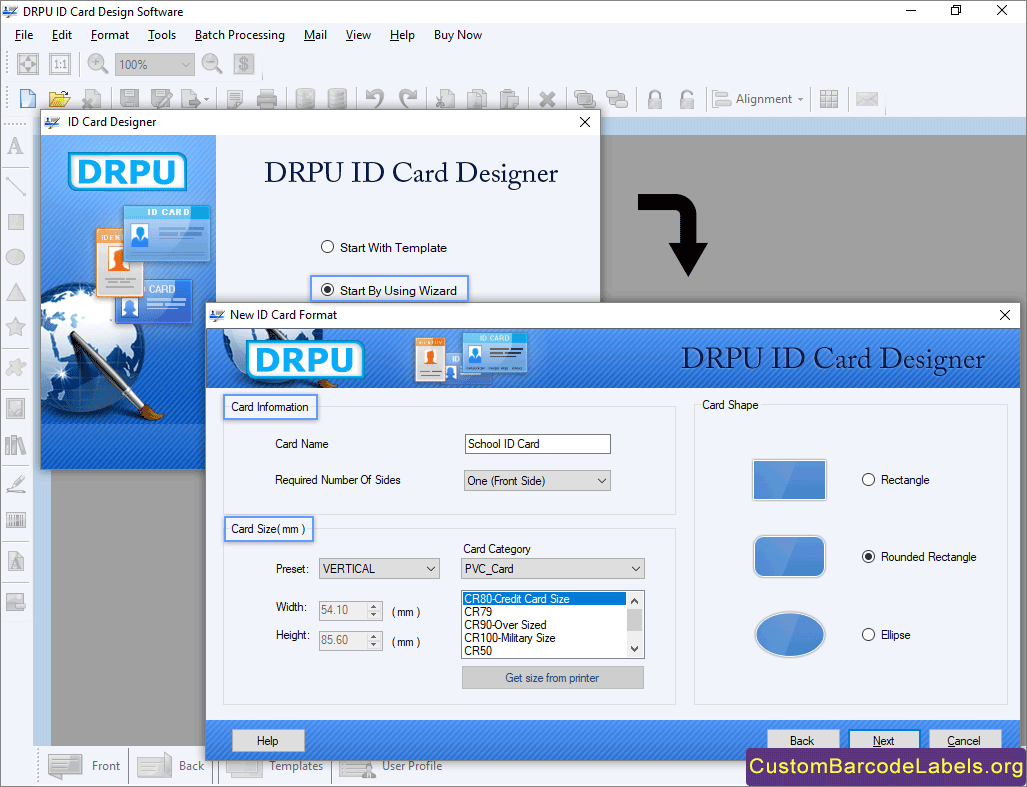This screenshot has width=1027, height=787.
Task: Click the delete X icon in toolbar
Action: coord(547,100)
